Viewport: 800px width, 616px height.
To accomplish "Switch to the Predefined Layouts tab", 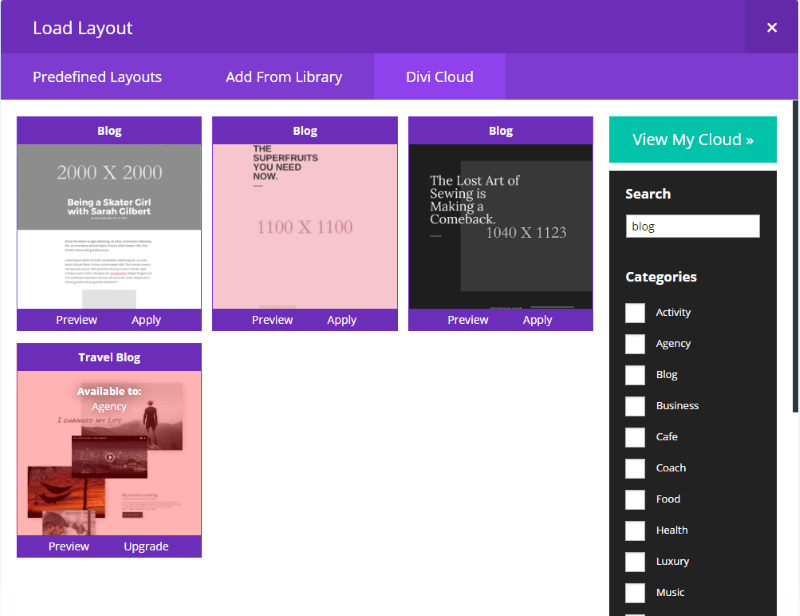I will (97, 77).
